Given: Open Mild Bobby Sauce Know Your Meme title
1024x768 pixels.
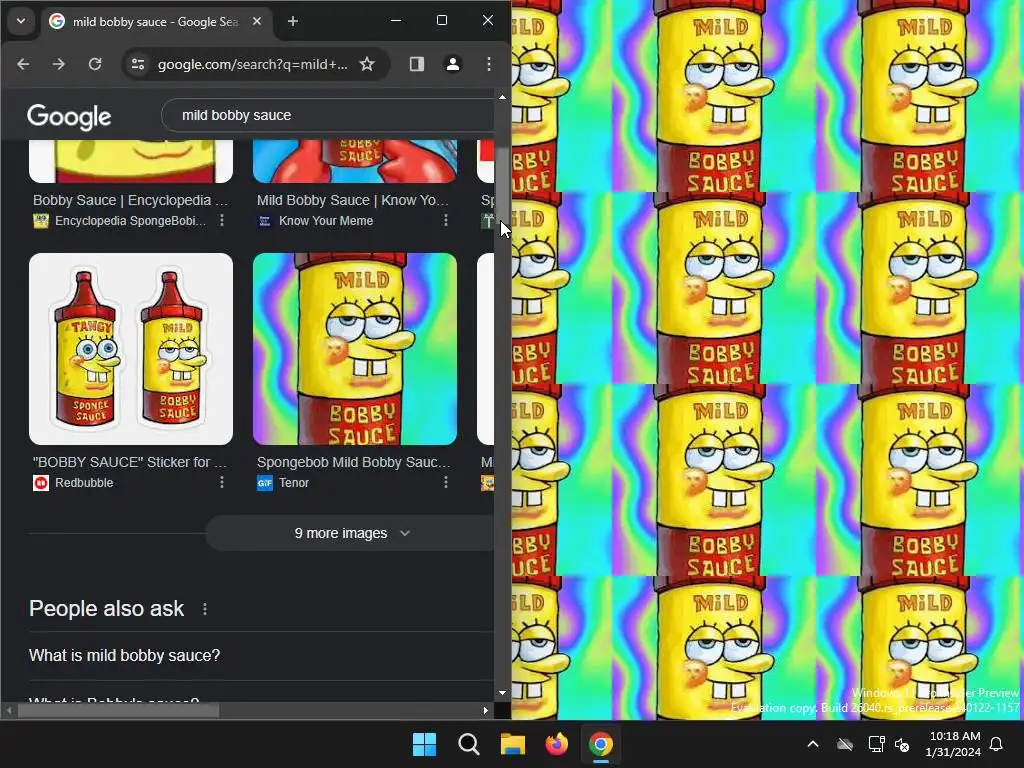Looking at the screenshot, I should [x=353, y=200].
